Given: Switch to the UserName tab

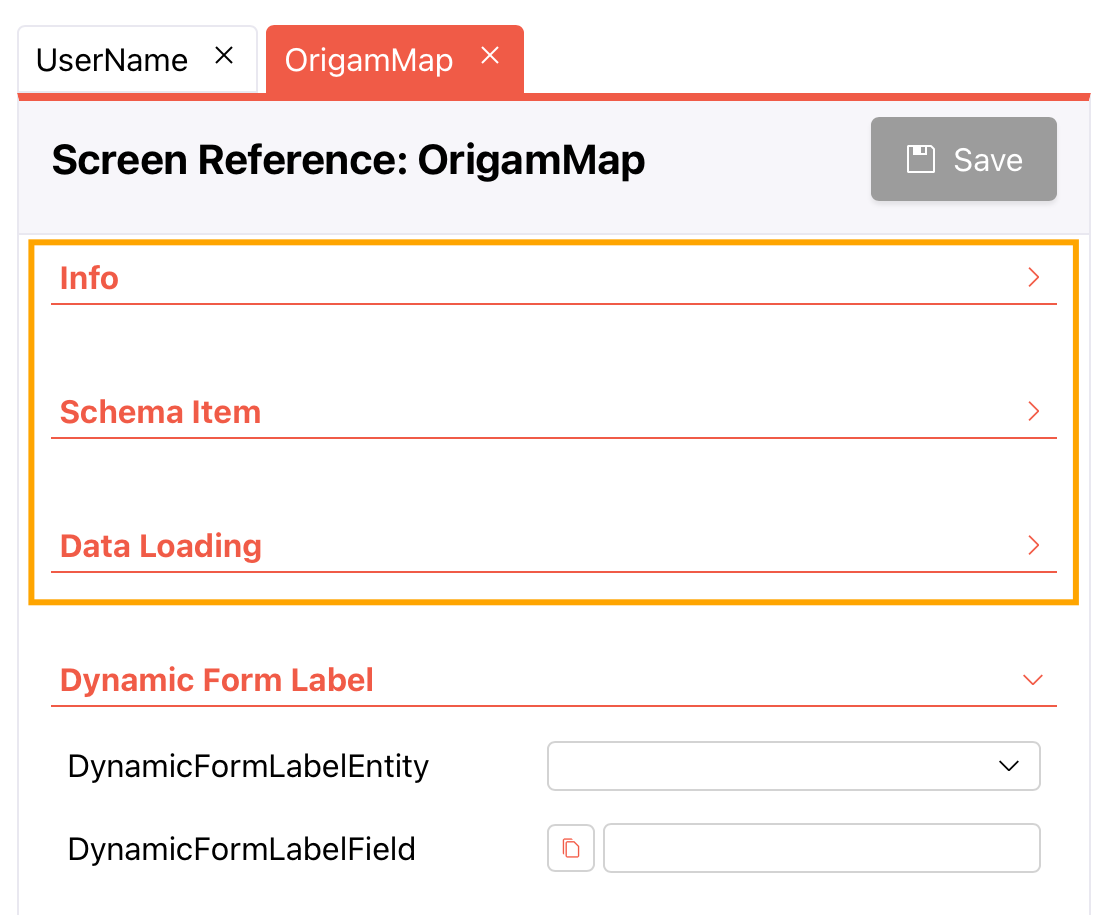Looking at the screenshot, I should click(x=112, y=61).
